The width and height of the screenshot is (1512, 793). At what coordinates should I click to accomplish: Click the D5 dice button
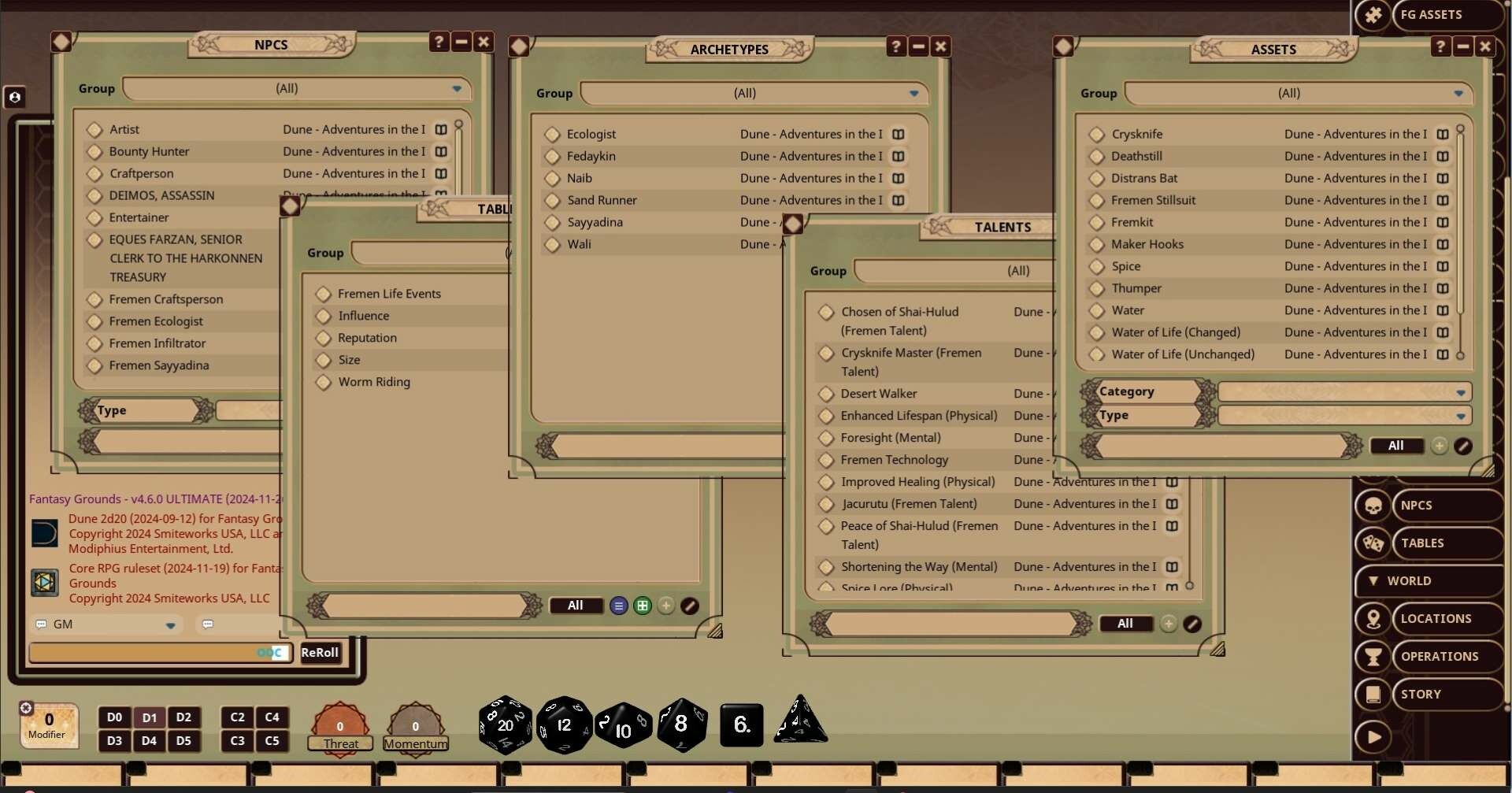[x=184, y=740]
